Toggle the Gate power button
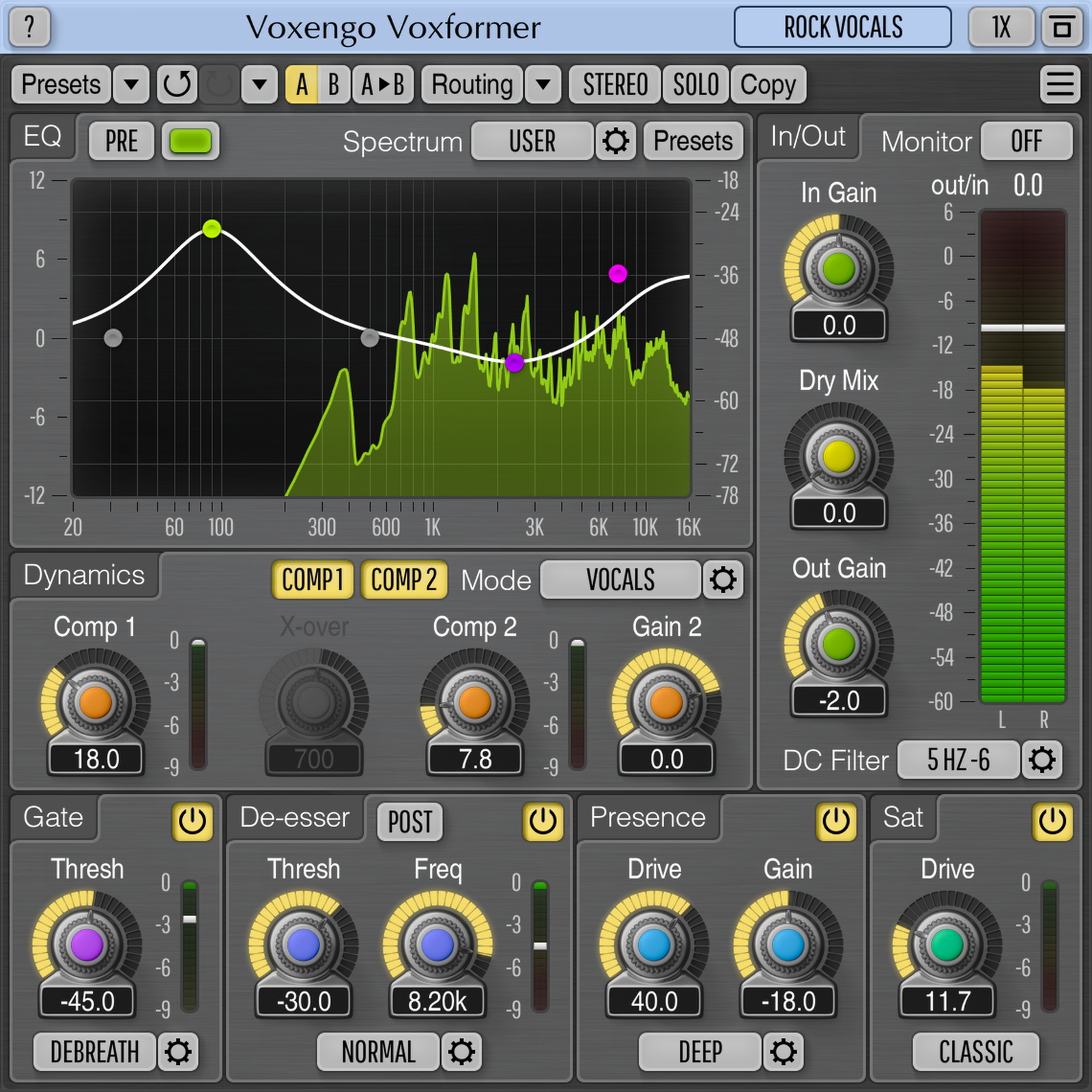 (x=192, y=821)
